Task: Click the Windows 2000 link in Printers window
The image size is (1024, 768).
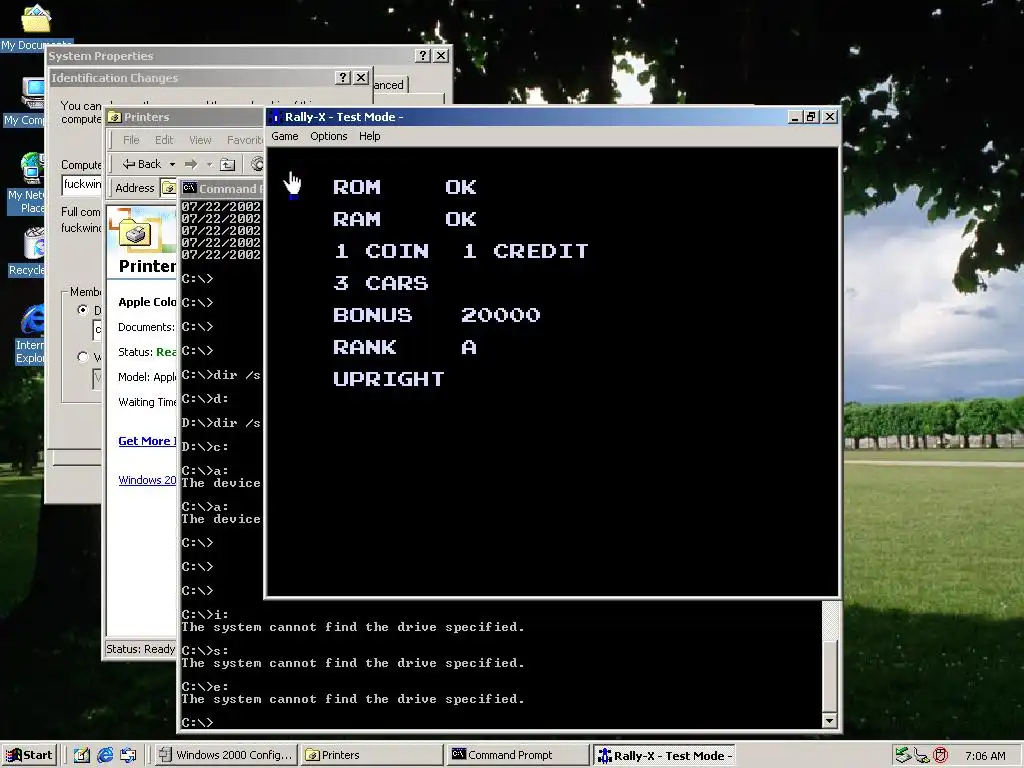Action: (x=147, y=480)
